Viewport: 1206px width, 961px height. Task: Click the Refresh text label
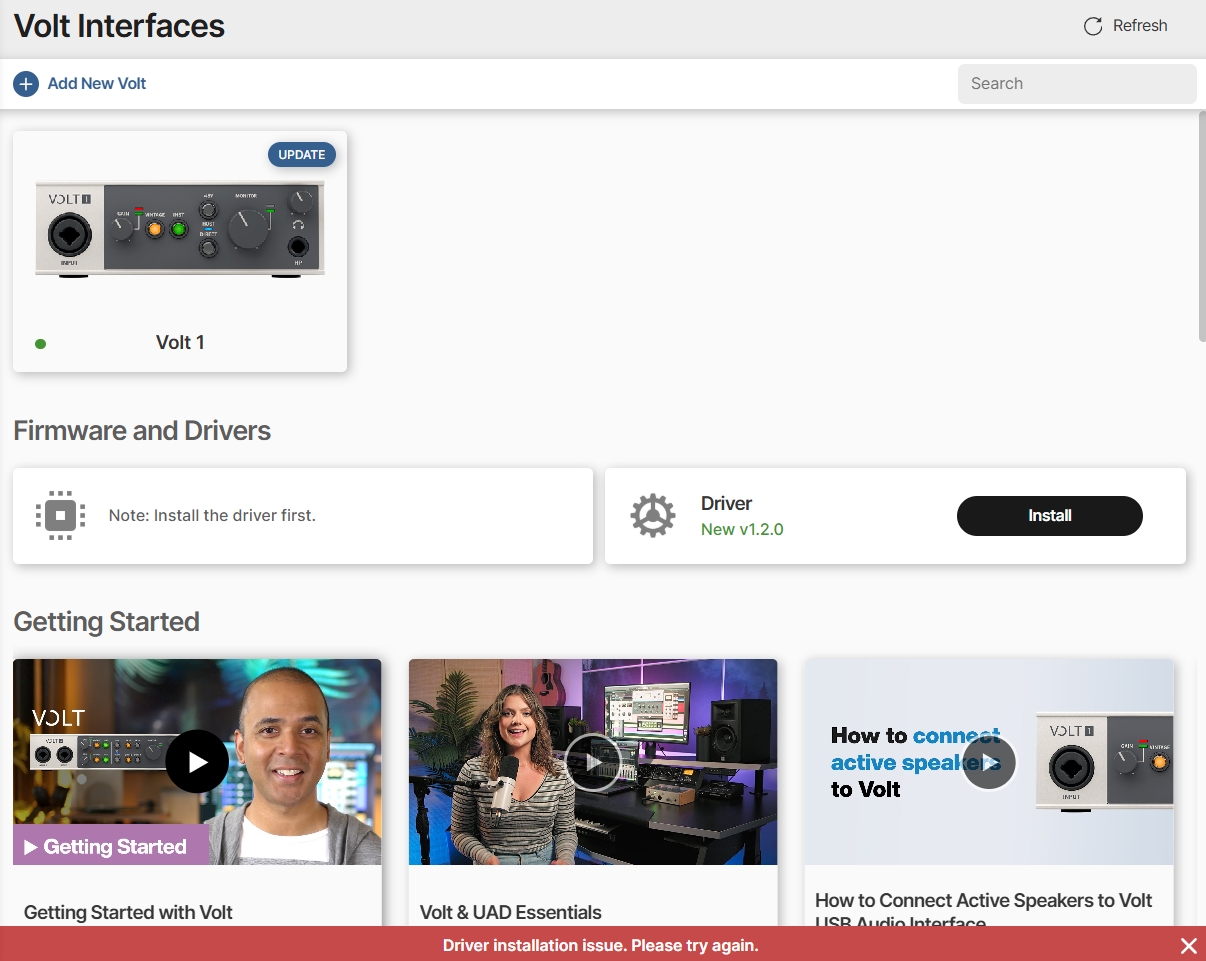(x=1140, y=26)
